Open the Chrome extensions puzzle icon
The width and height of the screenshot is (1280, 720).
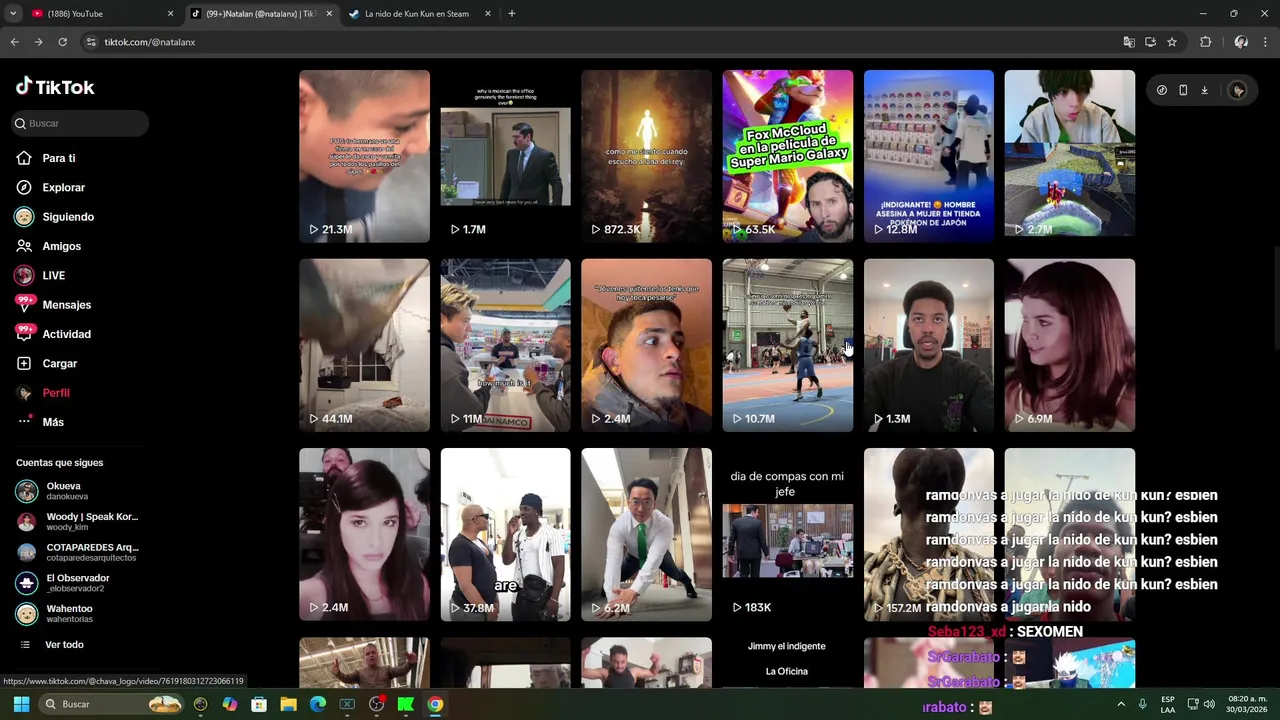tap(1206, 42)
